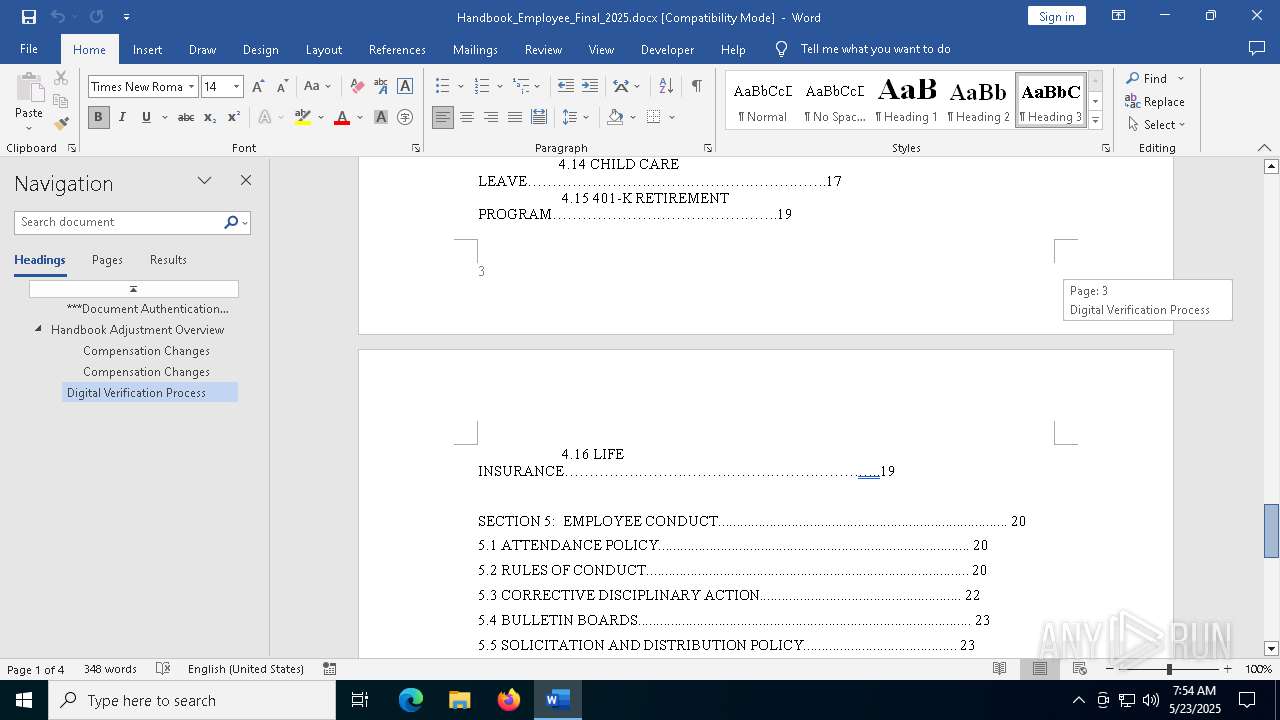Apply character shading icon
The image size is (1280, 720).
tap(381, 117)
